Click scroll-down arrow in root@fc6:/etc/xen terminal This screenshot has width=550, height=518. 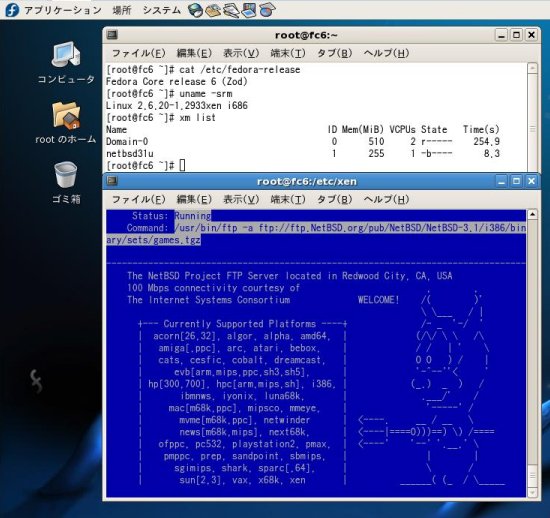click(x=532, y=492)
